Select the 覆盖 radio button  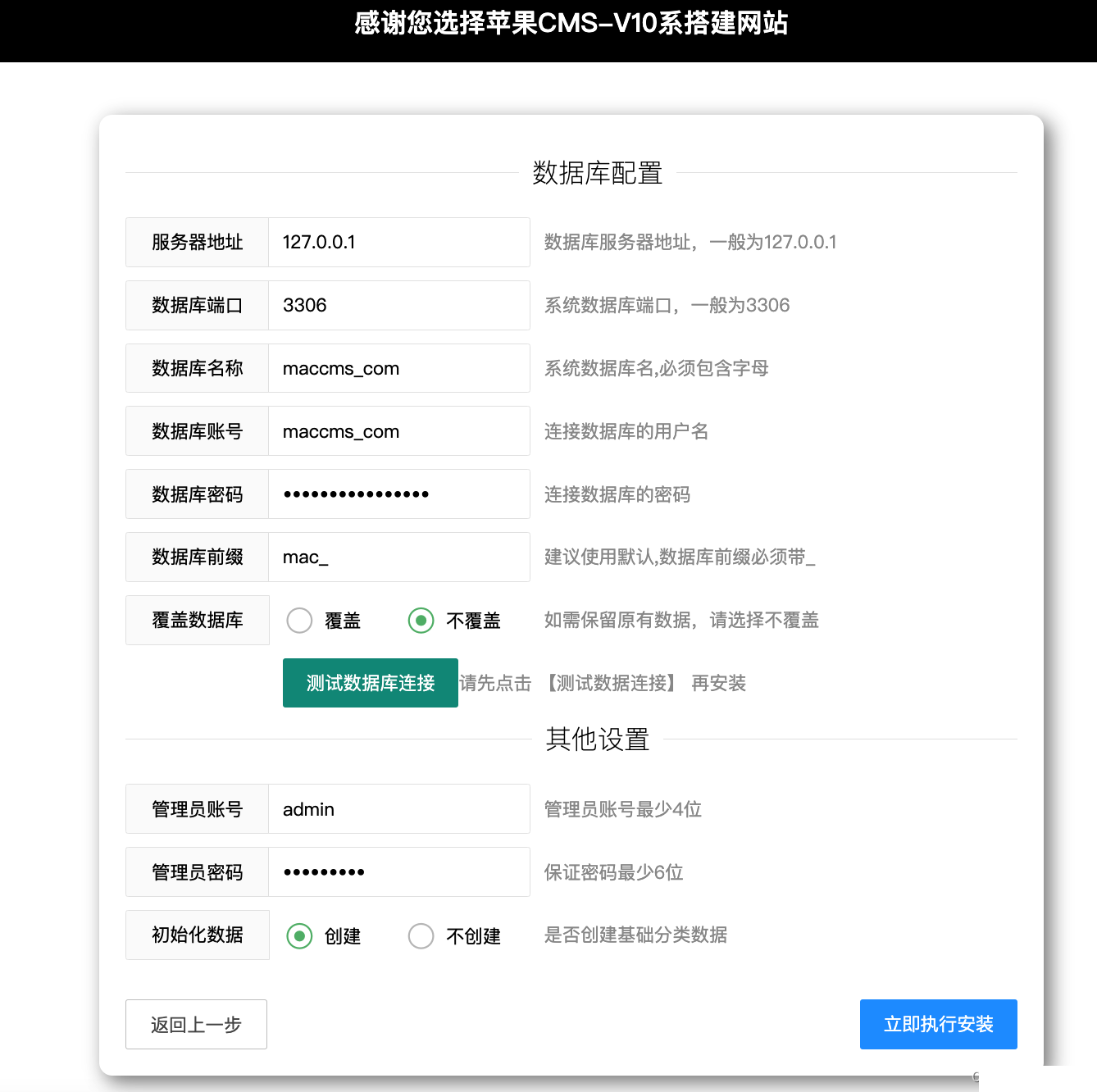tap(299, 621)
